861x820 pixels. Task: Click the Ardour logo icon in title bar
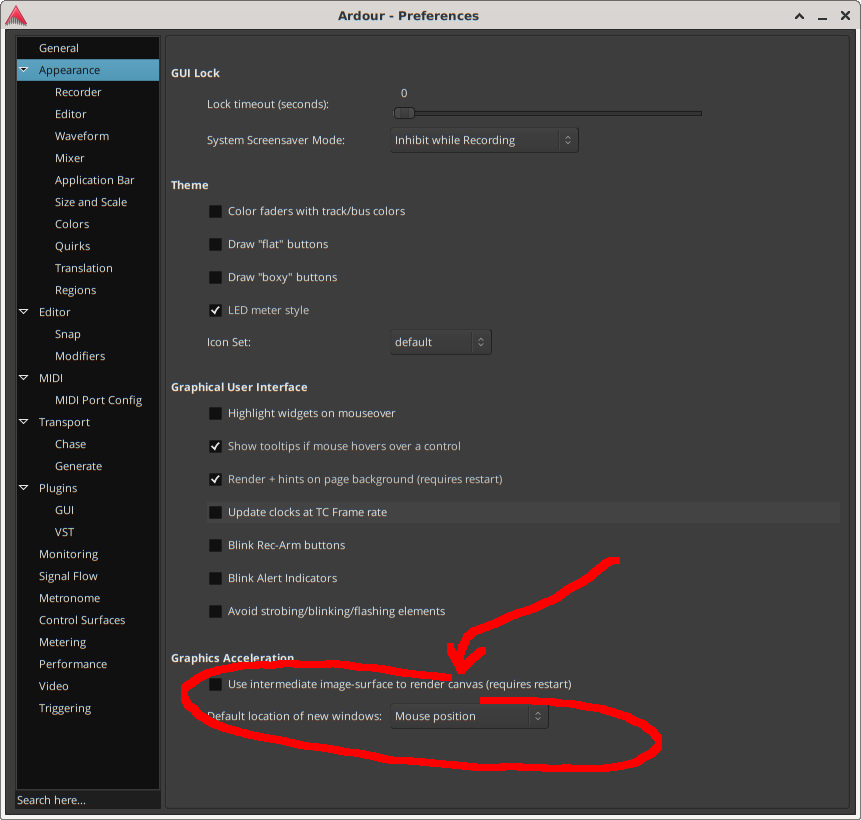16,15
